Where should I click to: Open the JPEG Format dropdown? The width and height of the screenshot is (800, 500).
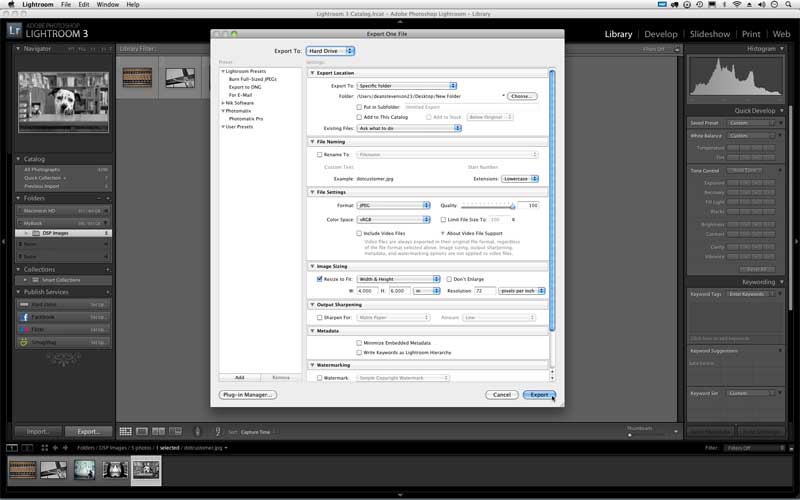tap(393, 205)
